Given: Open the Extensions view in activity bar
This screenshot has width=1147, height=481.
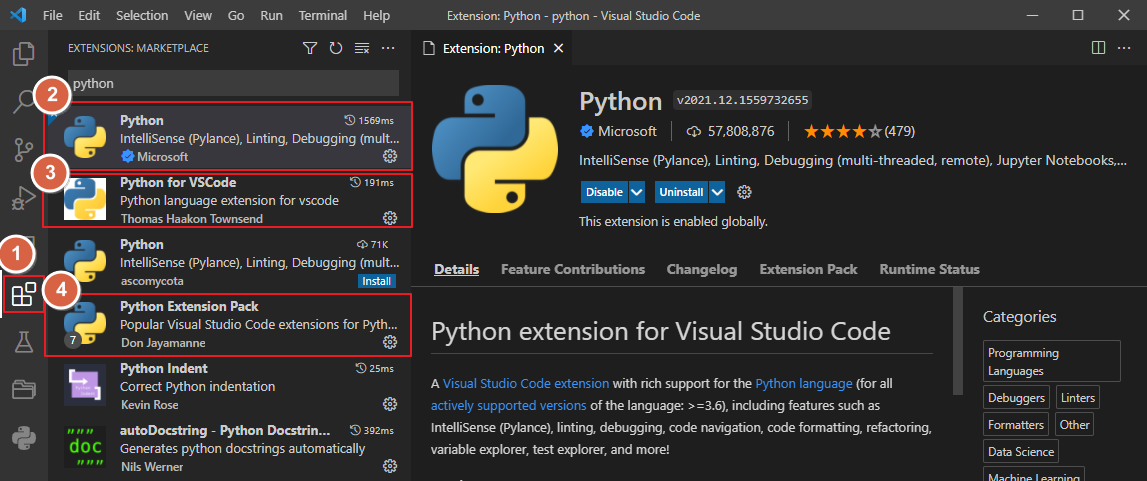Looking at the screenshot, I should 23,295.
